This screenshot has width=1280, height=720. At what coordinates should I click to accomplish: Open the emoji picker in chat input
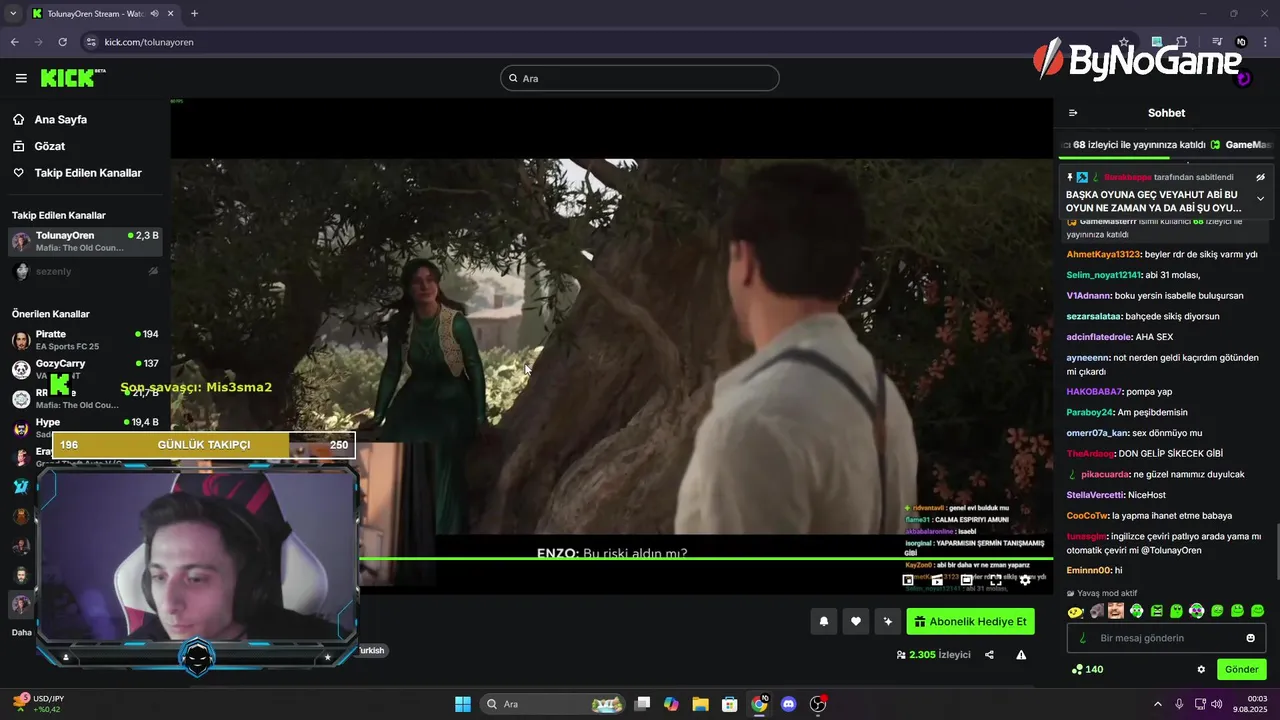tap(1250, 638)
